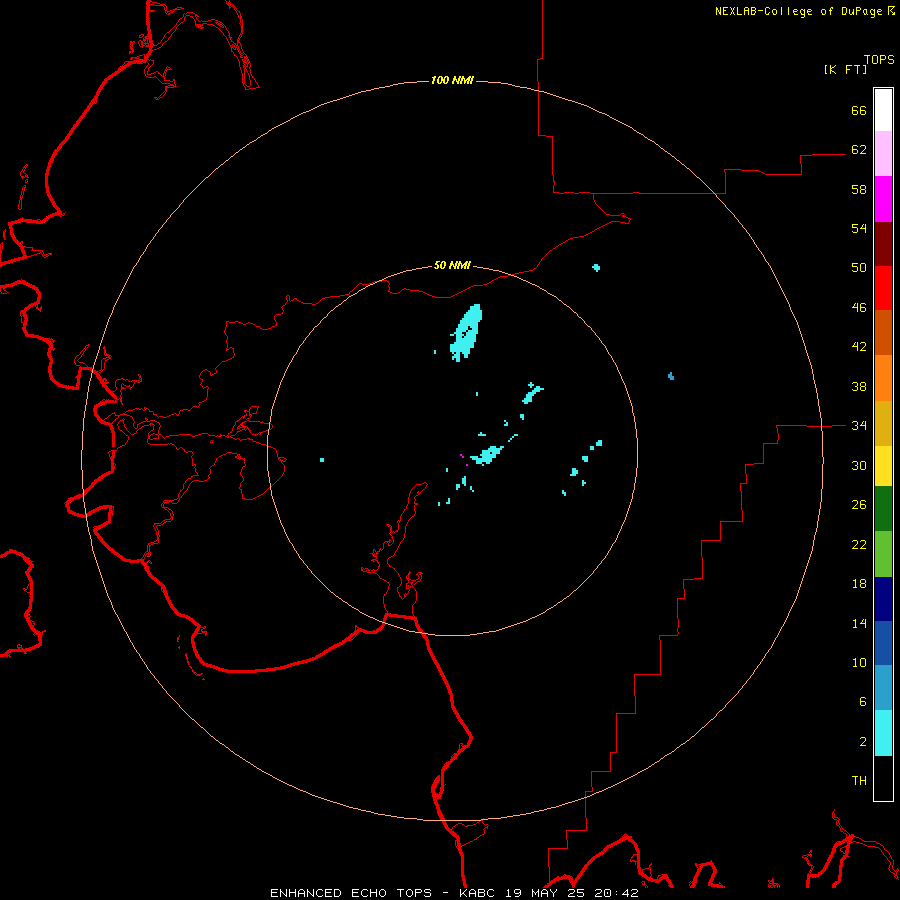Click the 50 value on the legend
900x900 pixels.
click(x=859, y=267)
